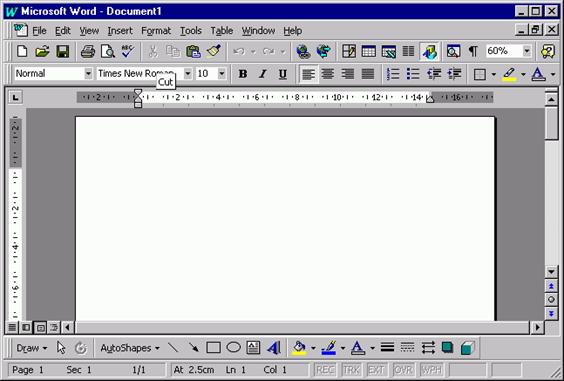Open the Zoom dropdown showing 60%

(x=527, y=51)
